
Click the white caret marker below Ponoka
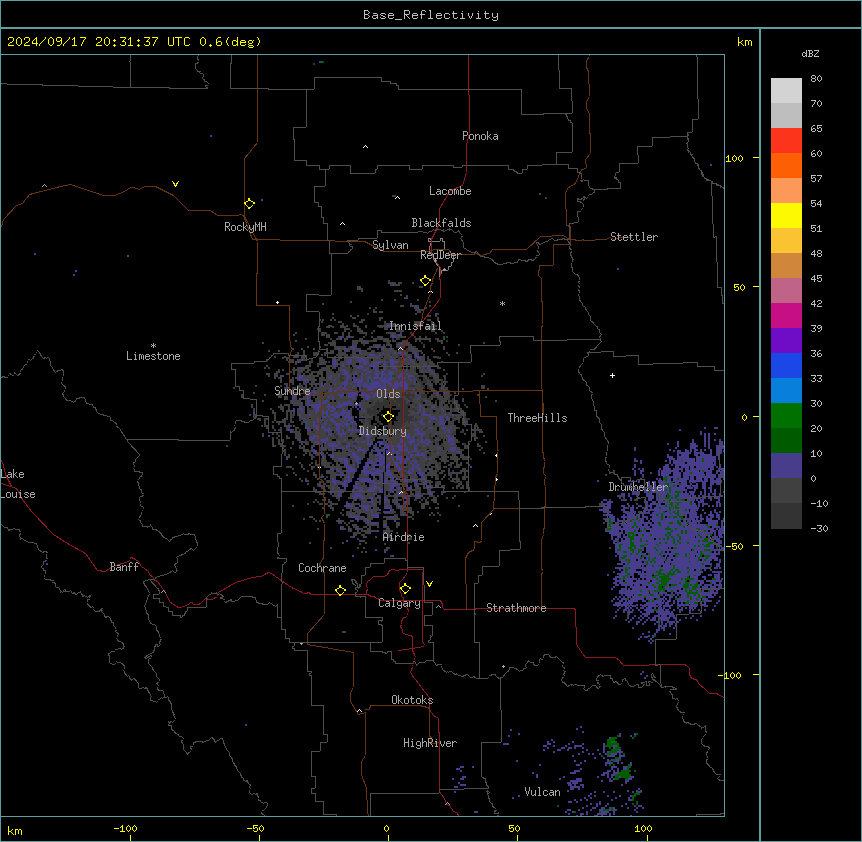pos(365,147)
